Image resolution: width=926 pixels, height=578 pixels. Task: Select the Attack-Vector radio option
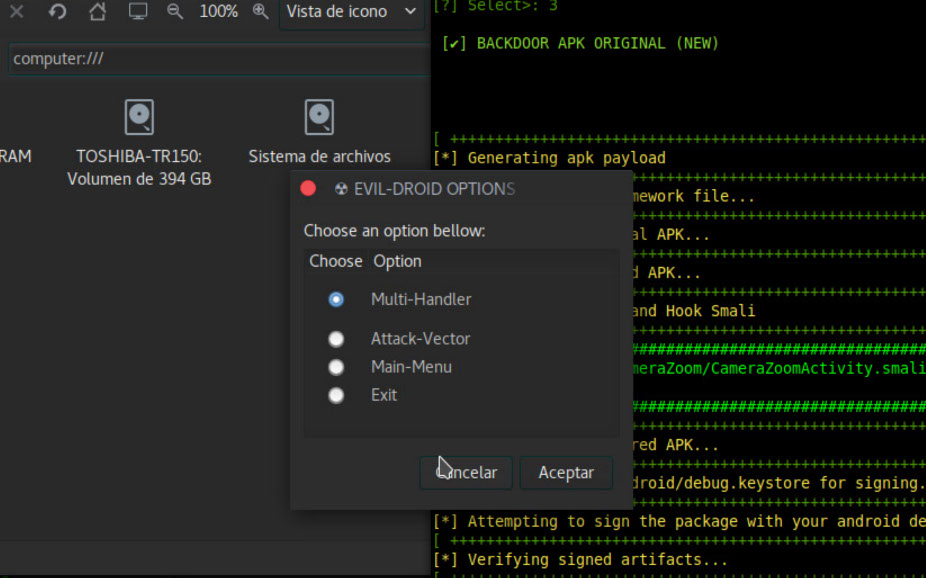pyautogui.click(x=336, y=339)
